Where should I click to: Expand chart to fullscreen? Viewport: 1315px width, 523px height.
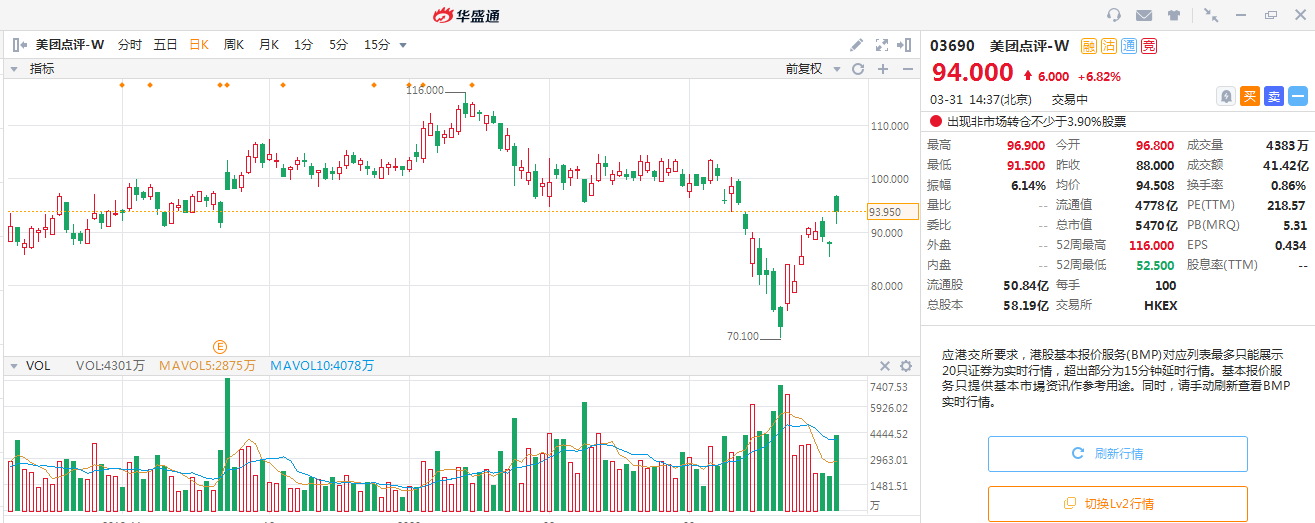point(881,45)
